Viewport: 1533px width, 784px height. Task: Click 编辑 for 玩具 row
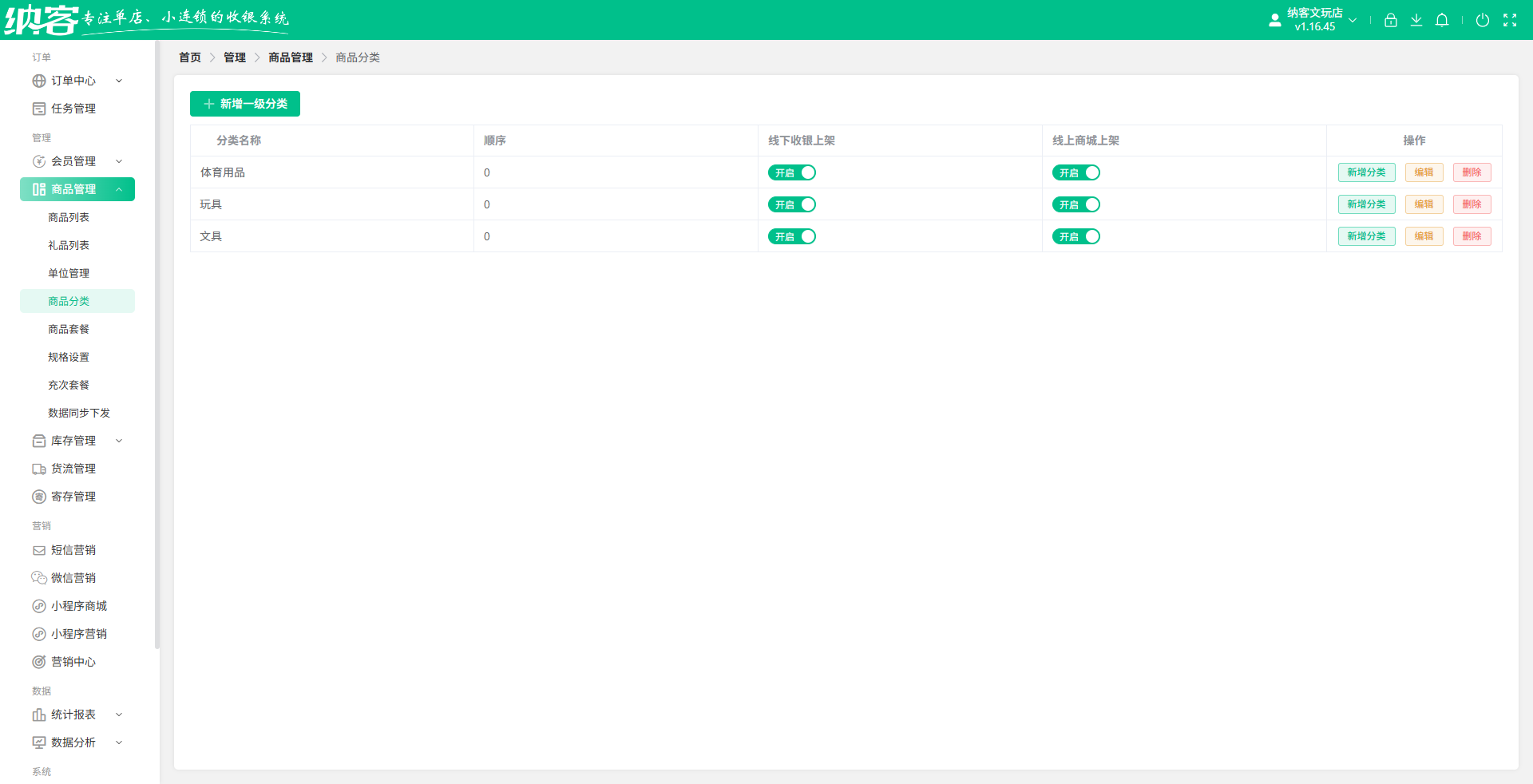(x=1424, y=204)
